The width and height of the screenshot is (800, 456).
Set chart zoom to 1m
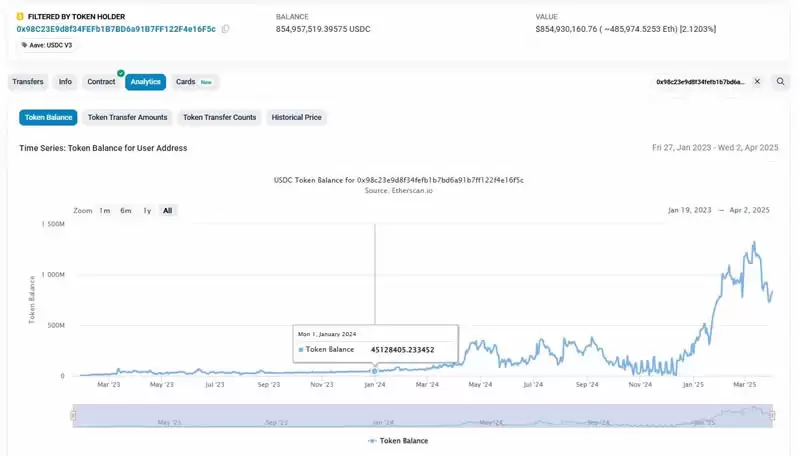pyautogui.click(x=105, y=211)
